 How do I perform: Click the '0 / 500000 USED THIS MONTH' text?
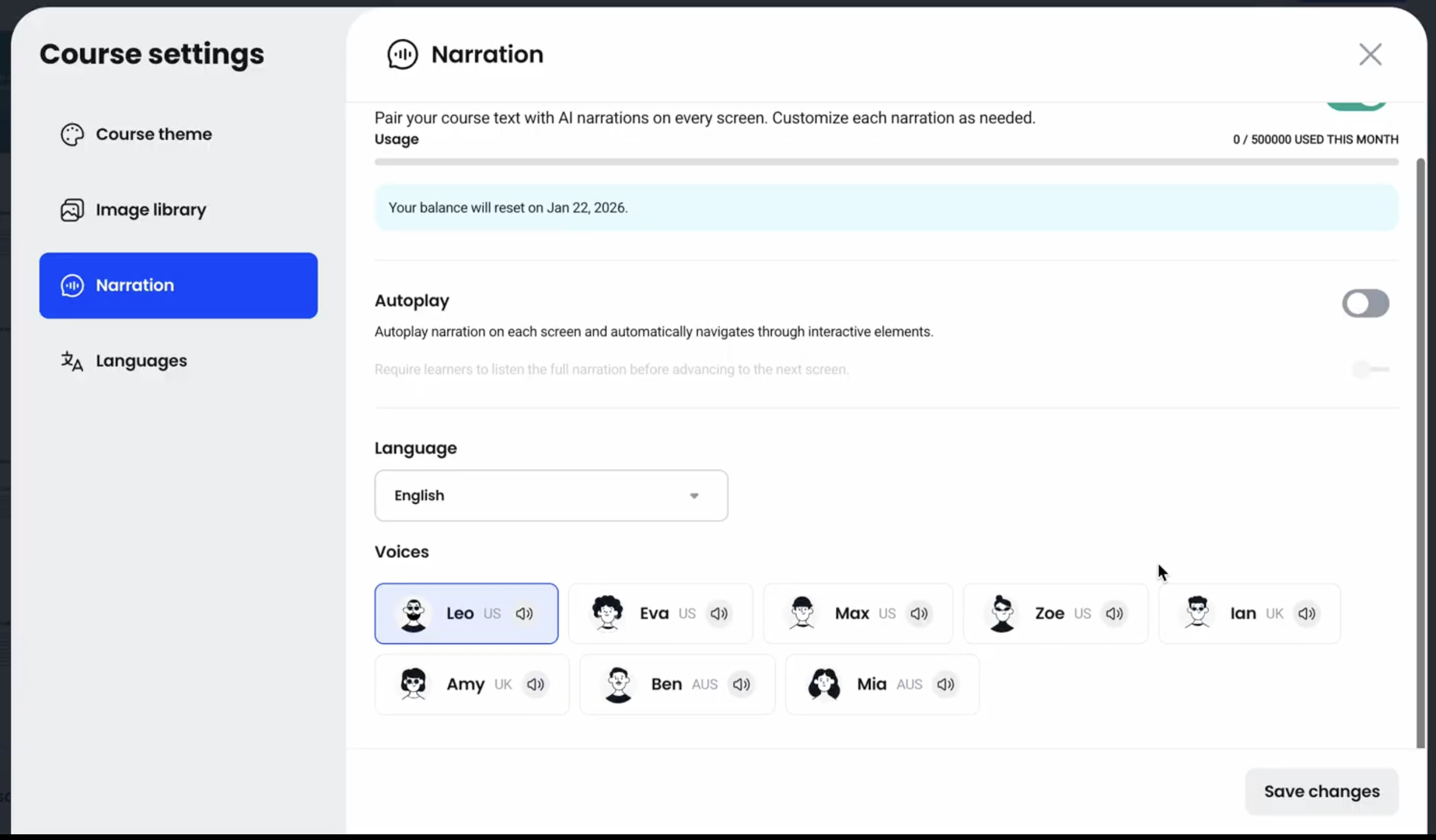tap(1315, 140)
